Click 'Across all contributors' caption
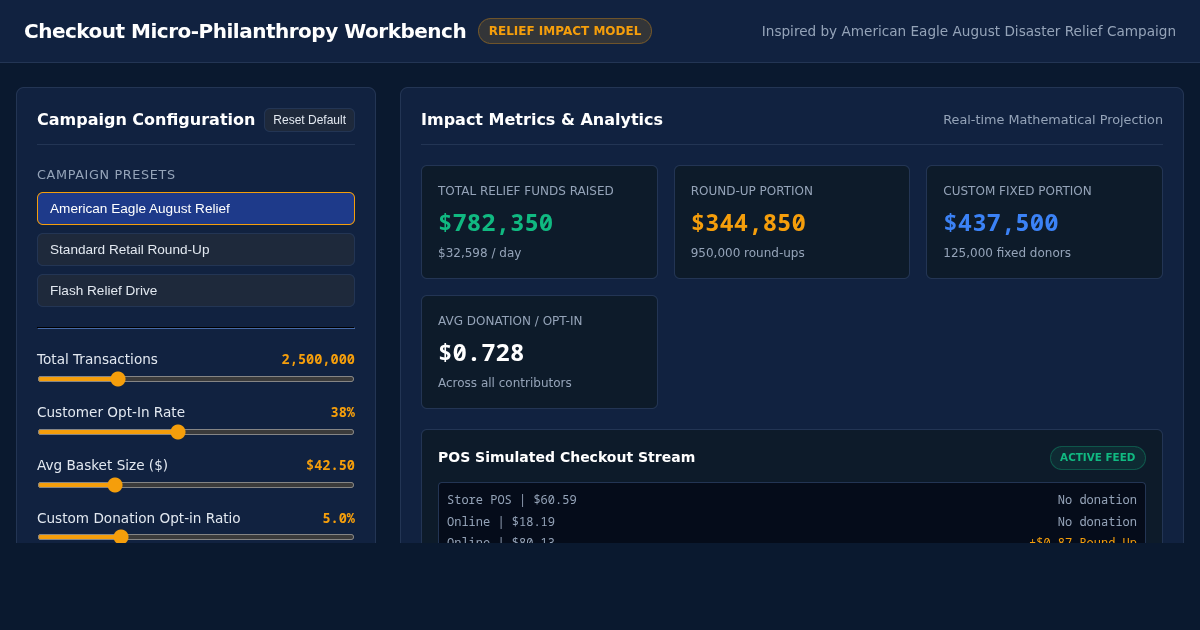 coord(505,383)
